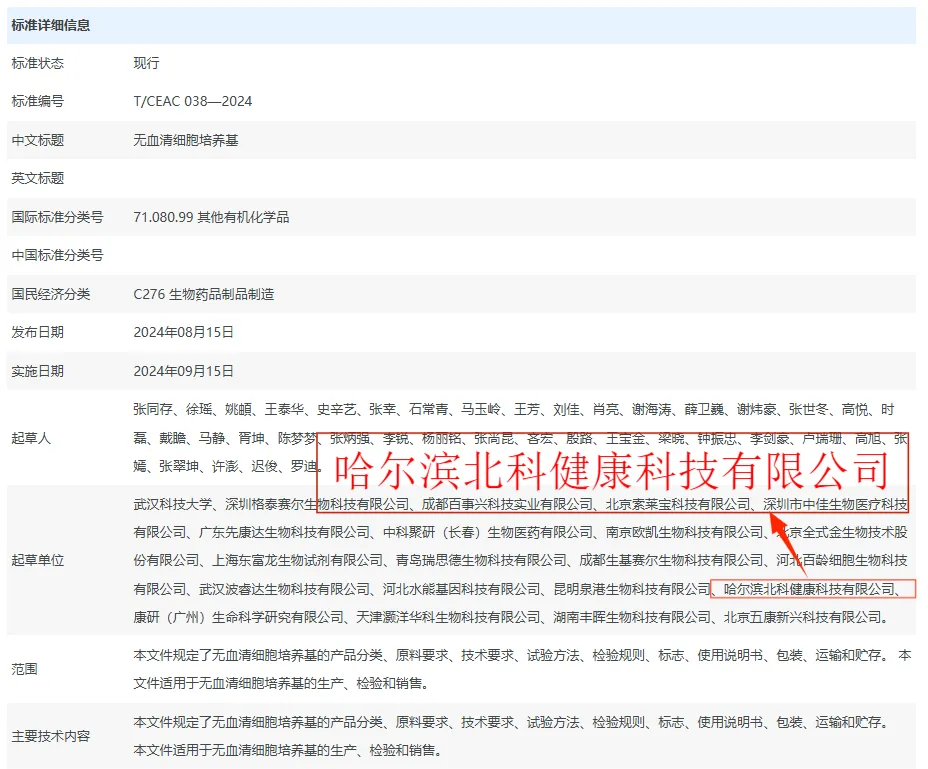Click the 中国标准分类号 label
Image resolution: width=928 pixels, height=769 pixels.
pyautogui.click(x=57, y=255)
